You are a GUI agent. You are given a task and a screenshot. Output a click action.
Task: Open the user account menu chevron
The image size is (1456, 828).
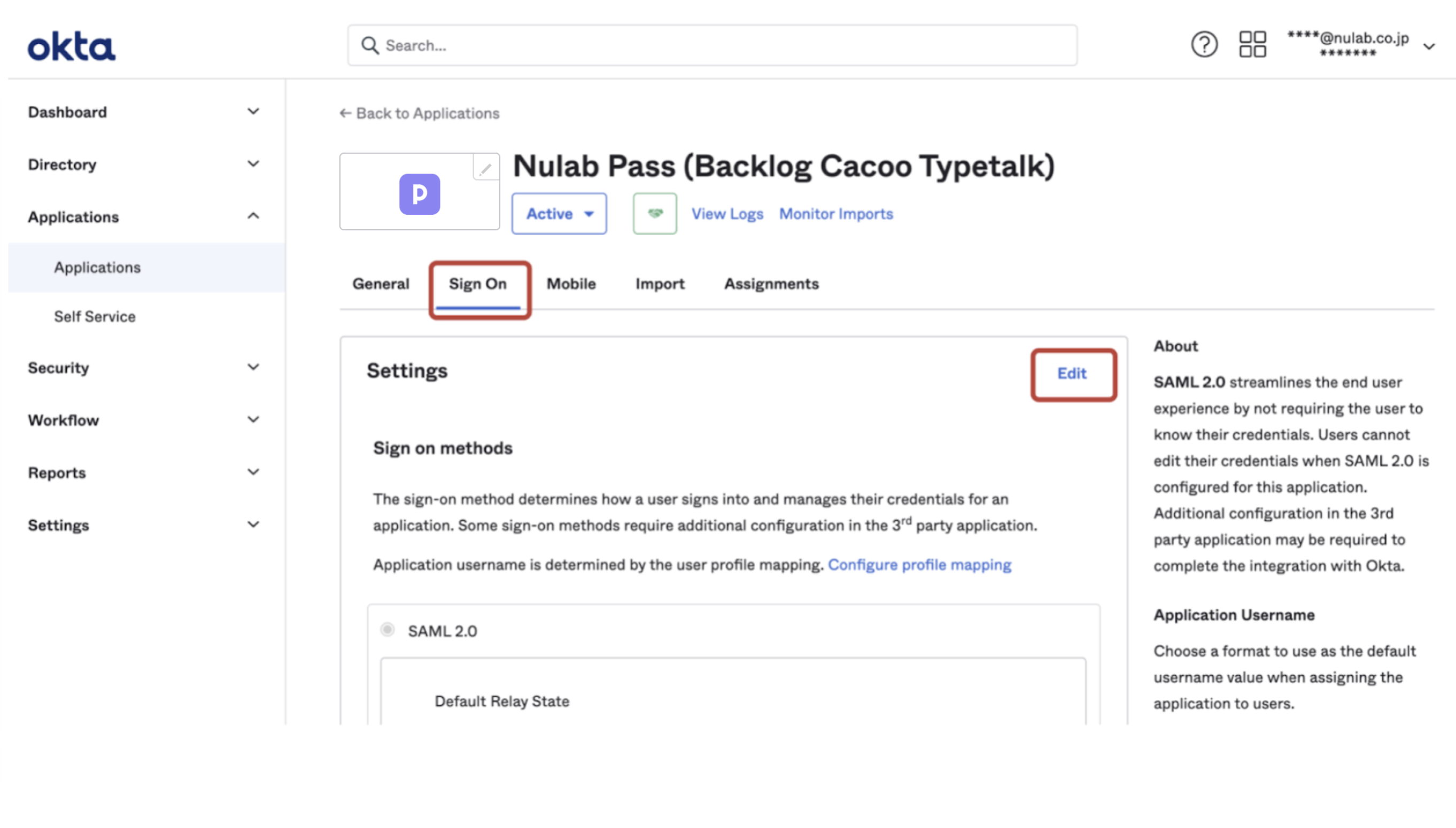pyautogui.click(x=1428, y=46)
